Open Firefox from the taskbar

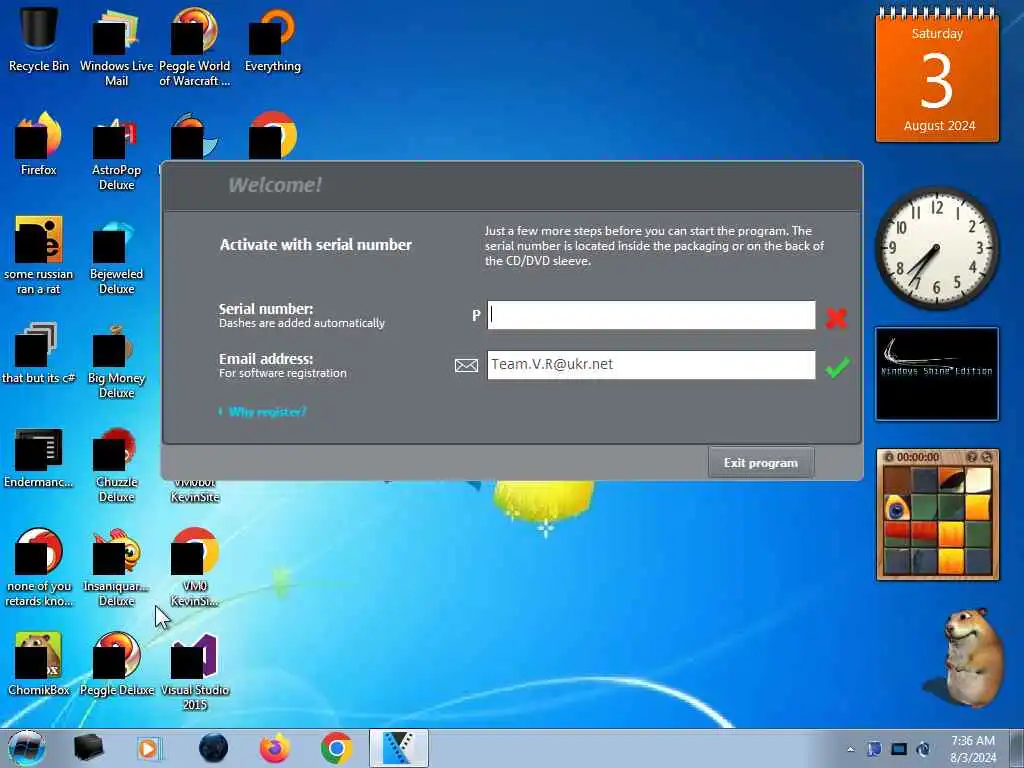click(275, 748)
